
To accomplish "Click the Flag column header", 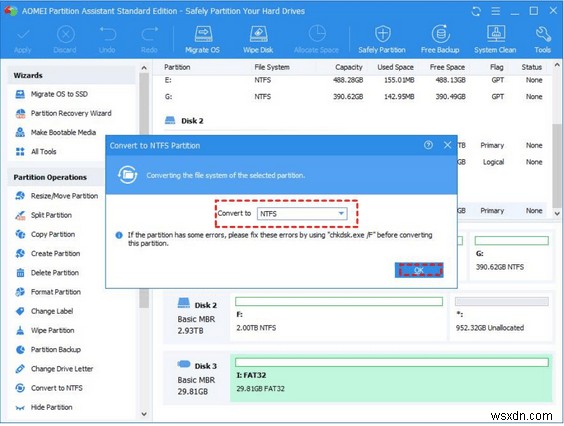I will tap(496, 67).
